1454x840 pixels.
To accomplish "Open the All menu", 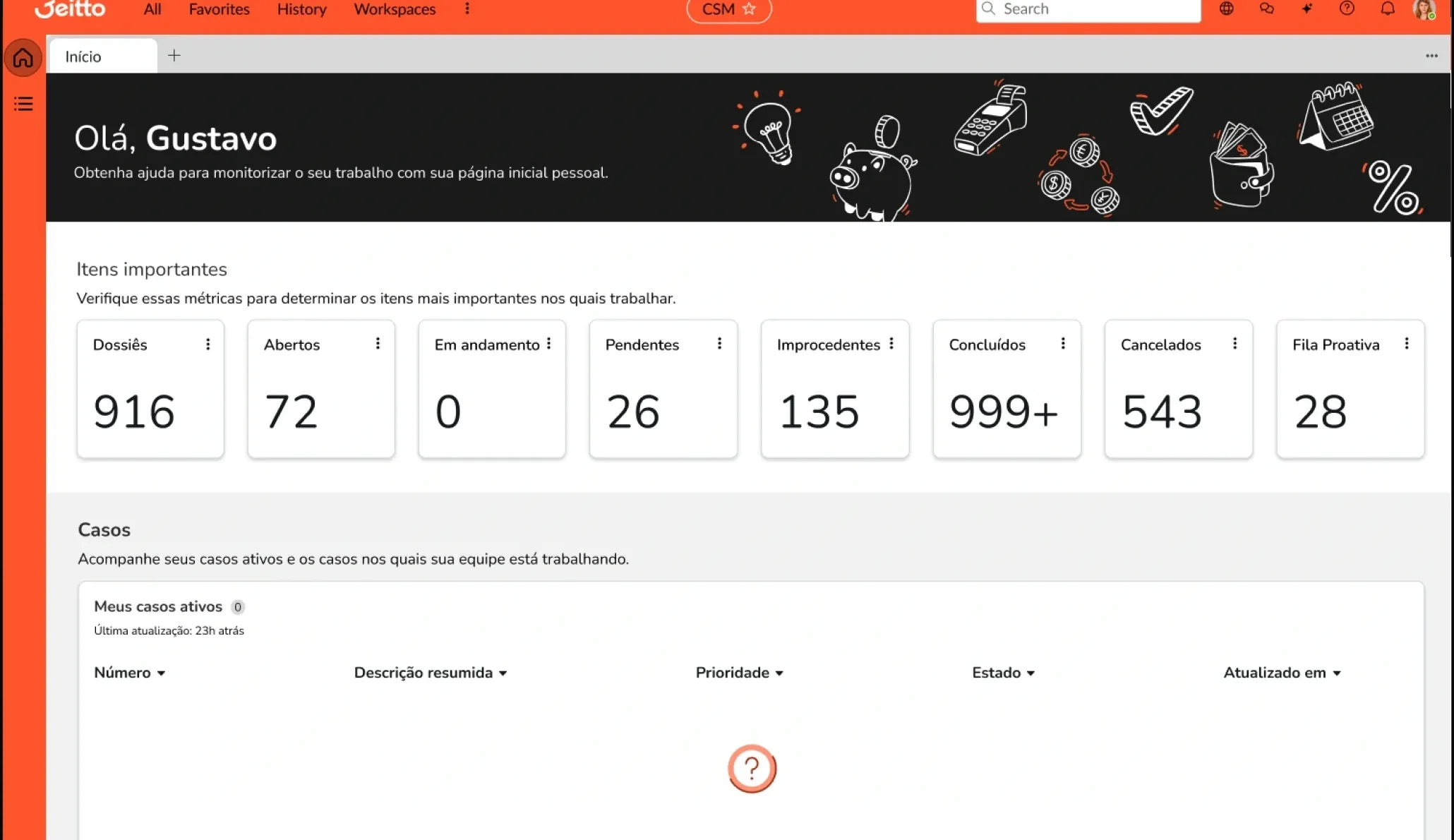I will [x=152, y=9].
